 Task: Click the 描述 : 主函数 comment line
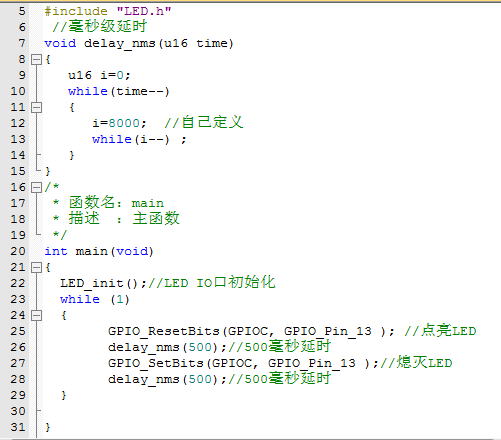tap(116, 218)
